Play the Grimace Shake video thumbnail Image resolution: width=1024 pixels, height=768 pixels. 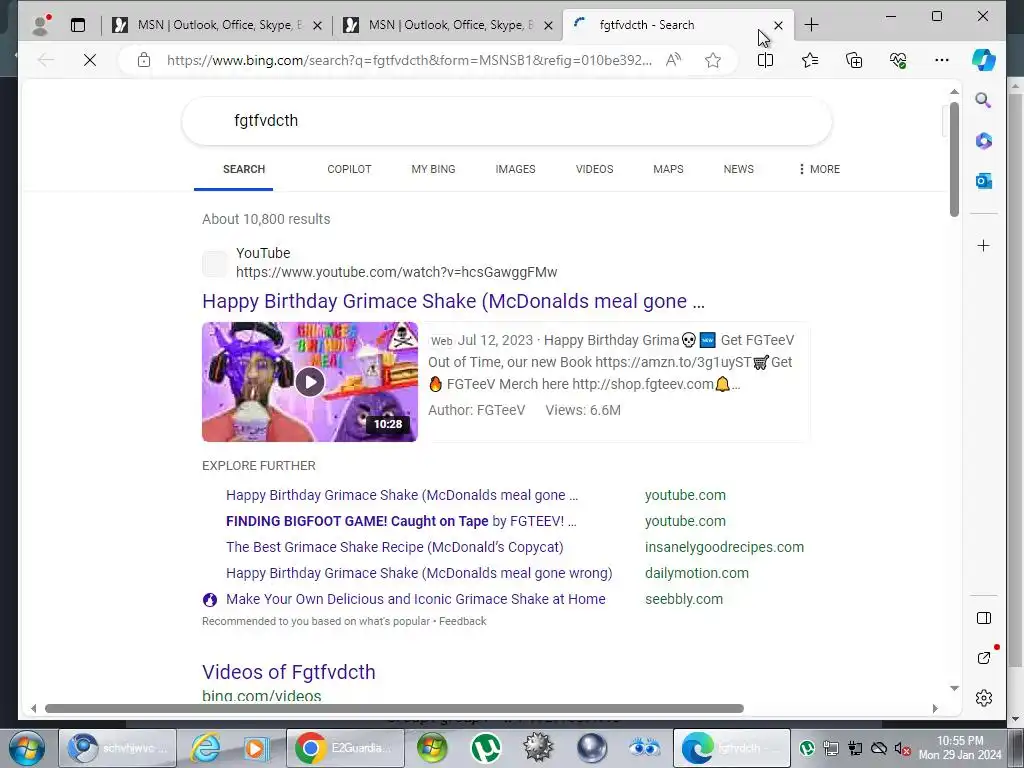pyautogui.click(x=310, y=381)
